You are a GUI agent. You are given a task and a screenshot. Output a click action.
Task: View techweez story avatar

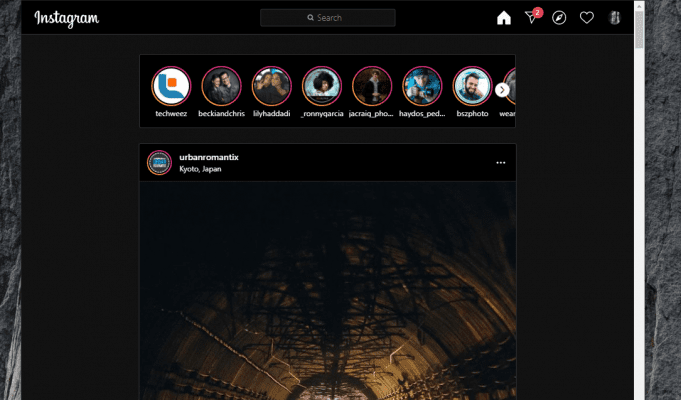[171, 86]
